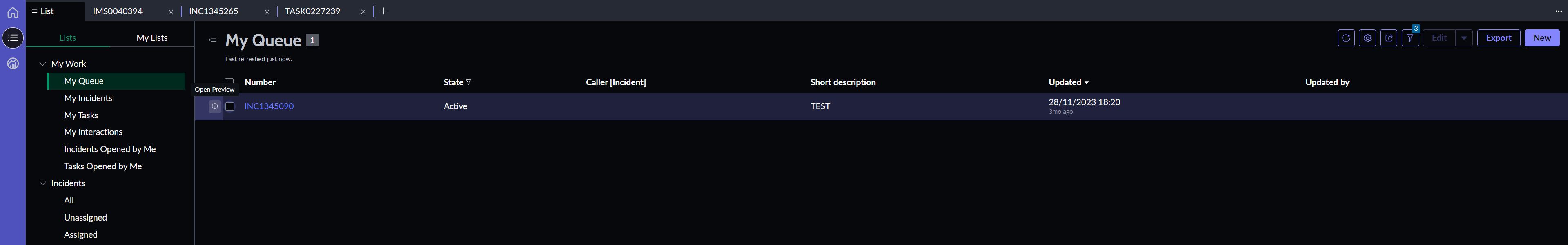Go to the Home icon in sidebar

click(13, 13)
